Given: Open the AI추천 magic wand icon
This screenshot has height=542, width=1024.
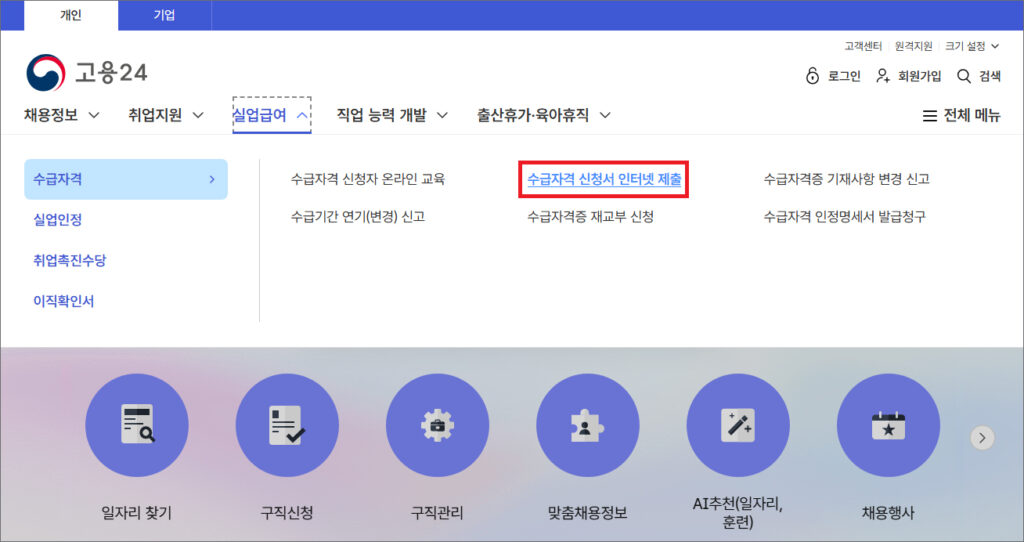Looking at the screenshot, I should point(738,425).
